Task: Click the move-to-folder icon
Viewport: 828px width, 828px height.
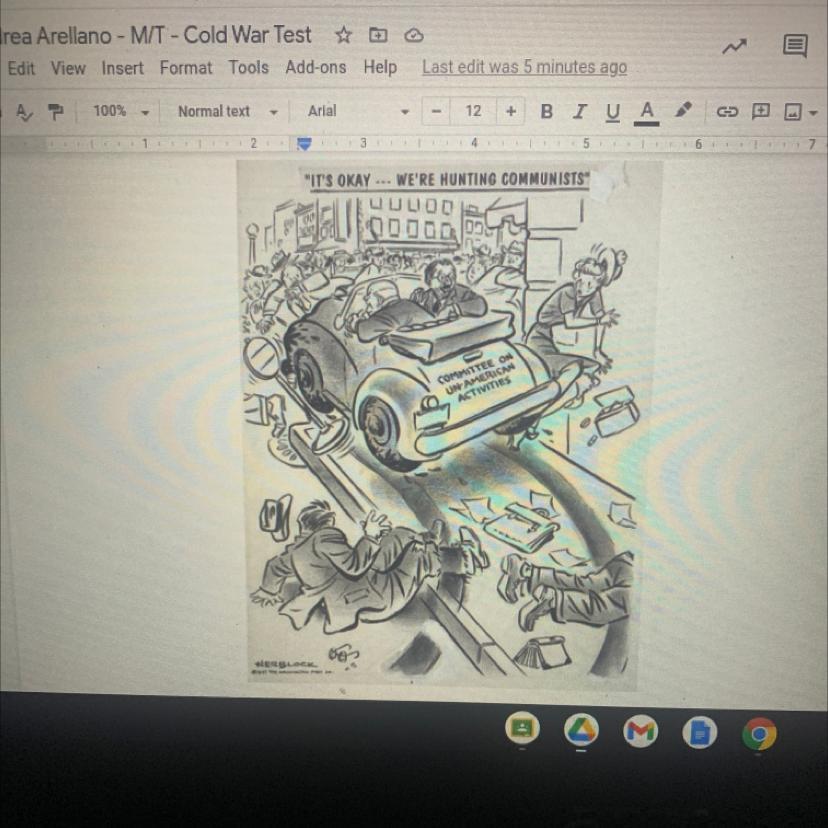Action: (378, 35)
